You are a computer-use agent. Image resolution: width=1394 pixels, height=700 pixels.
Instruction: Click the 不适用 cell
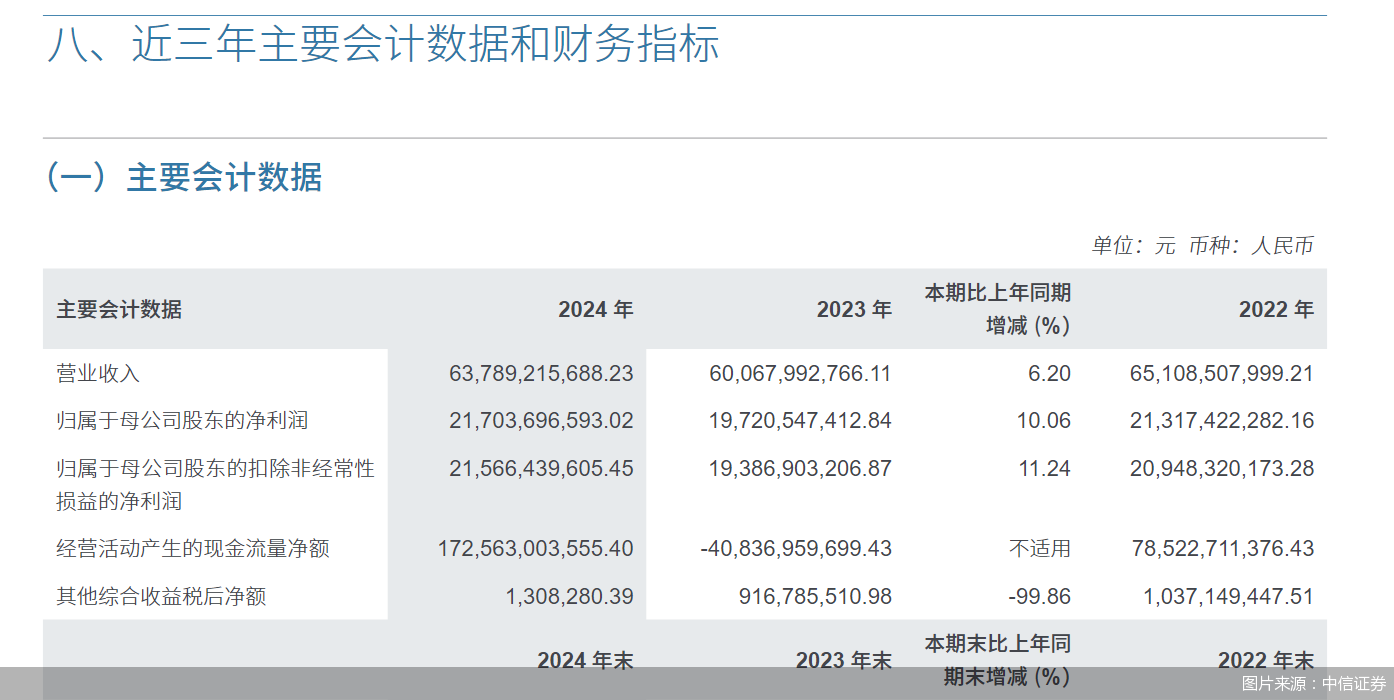(1040, 548)
